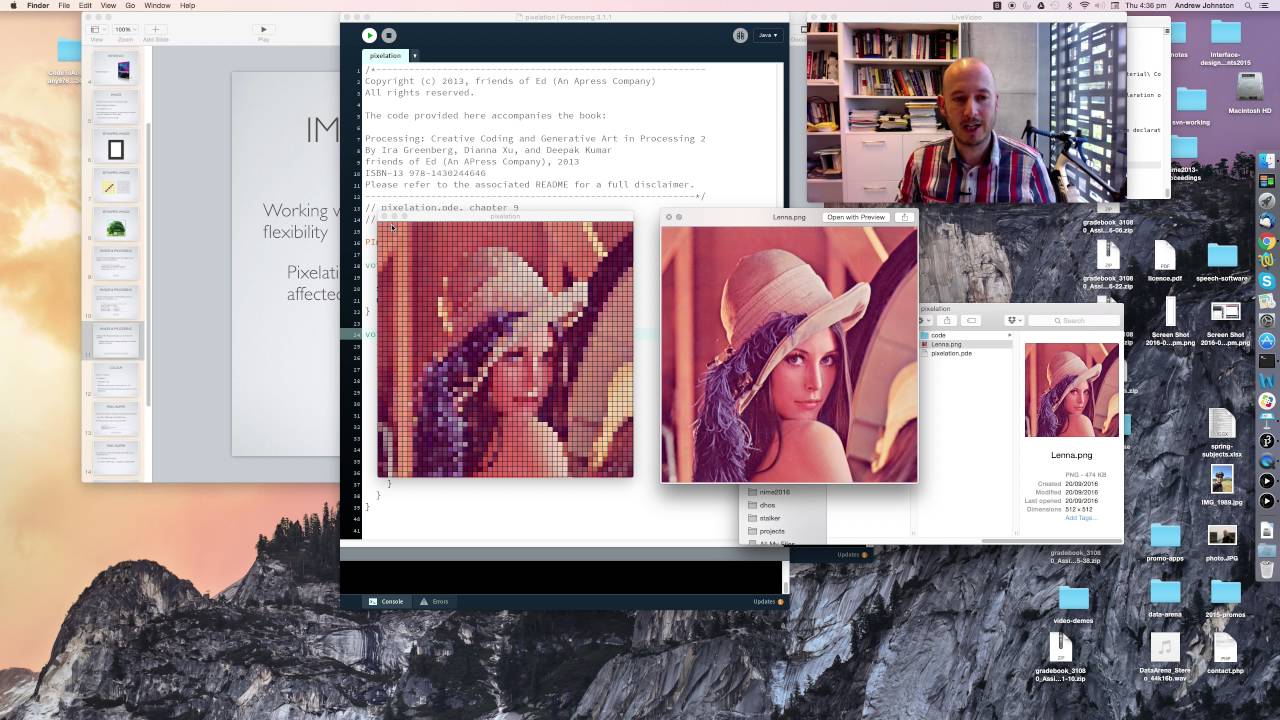Screen dimensions: 1280x720
Task: Toggle the Processing debugger icon
Action: click(740, 35)
